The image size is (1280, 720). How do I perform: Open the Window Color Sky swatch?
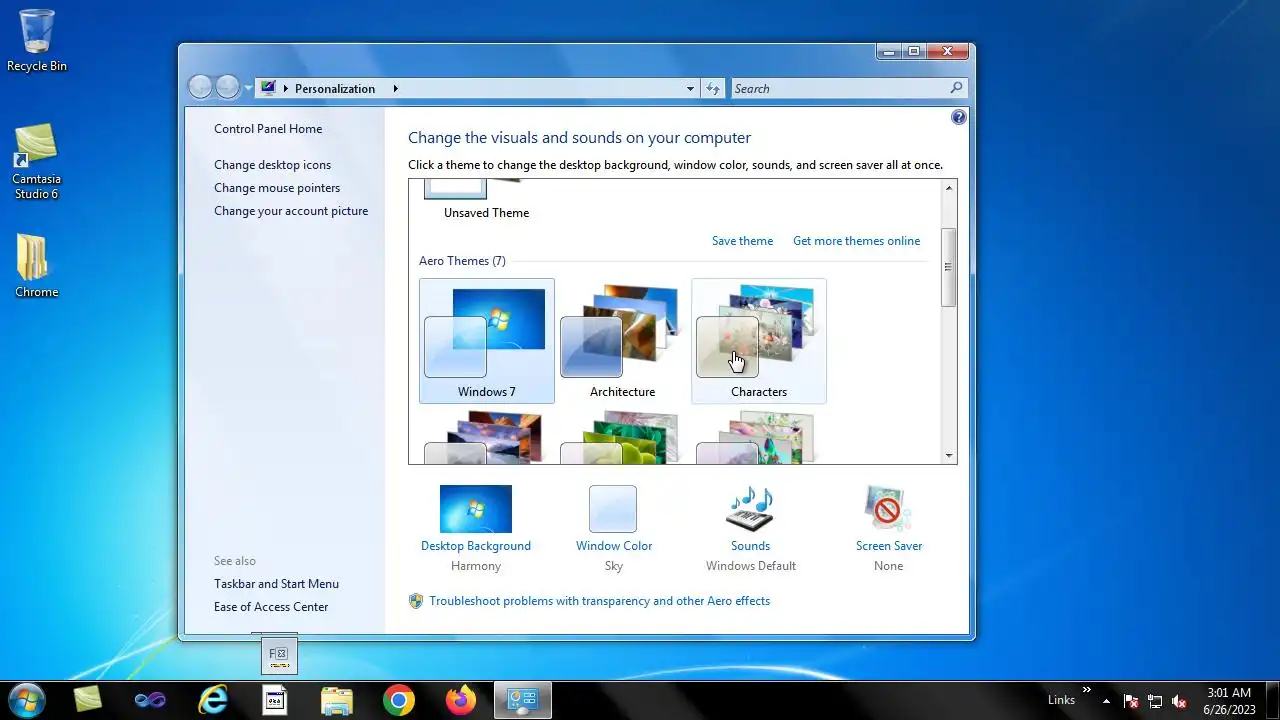point(613,509)
